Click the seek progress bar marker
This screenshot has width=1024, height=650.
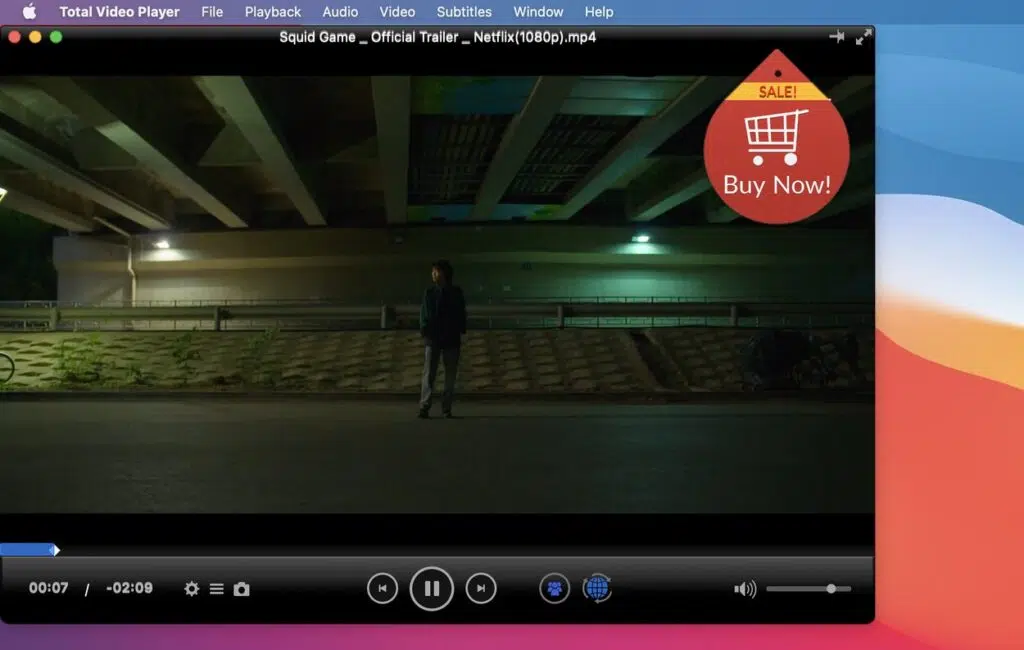click(x=57, y=549)
